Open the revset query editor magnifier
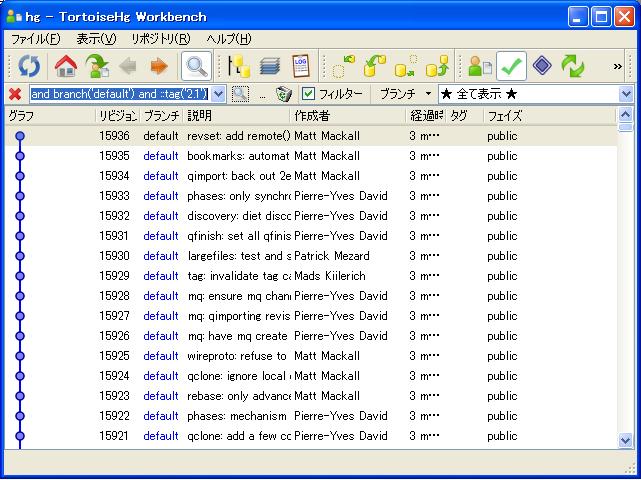641x480 pixels. tap(240, 94)
